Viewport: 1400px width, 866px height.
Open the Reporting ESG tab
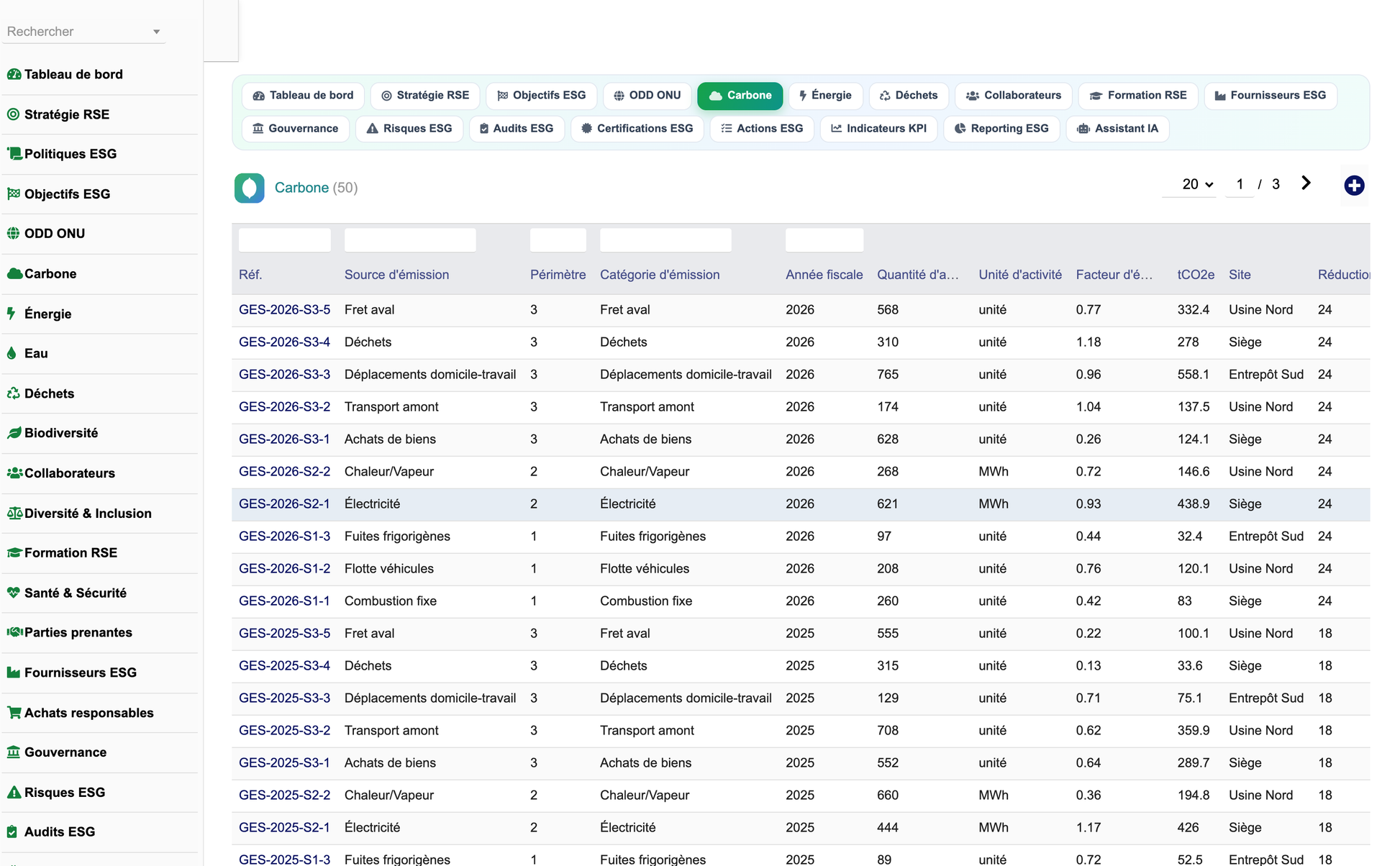point(1001,129)
